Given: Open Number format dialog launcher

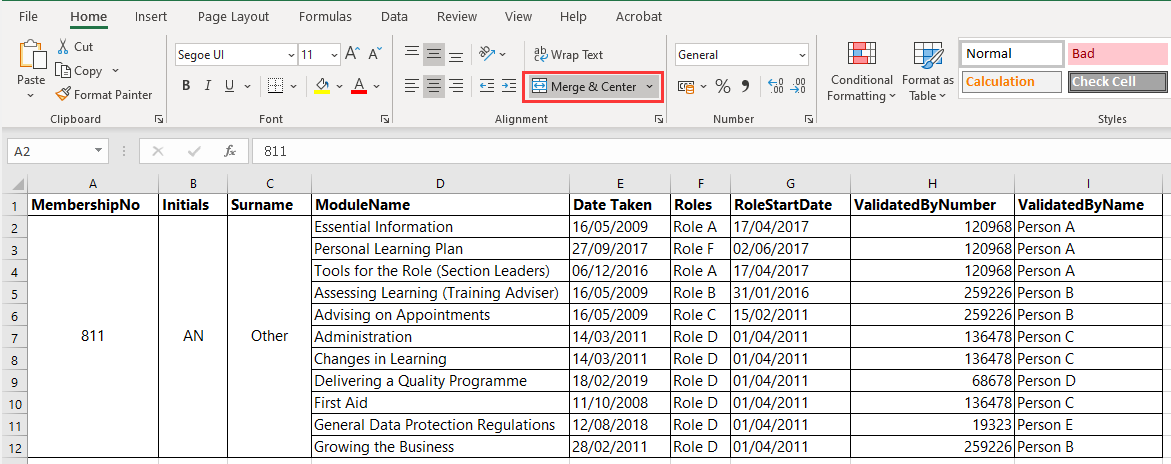Looking at the screenshot, I should tap(809, 120).
